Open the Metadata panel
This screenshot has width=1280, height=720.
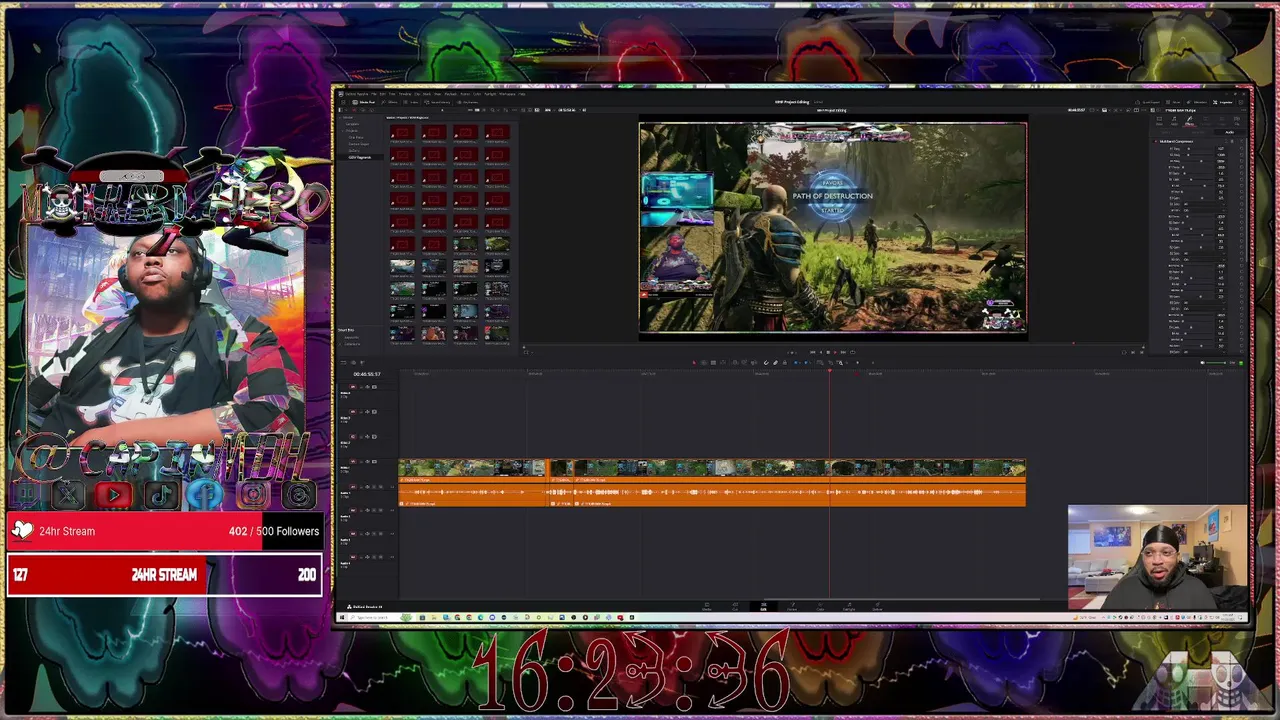pyautogui.click(x=1197, y=102)
